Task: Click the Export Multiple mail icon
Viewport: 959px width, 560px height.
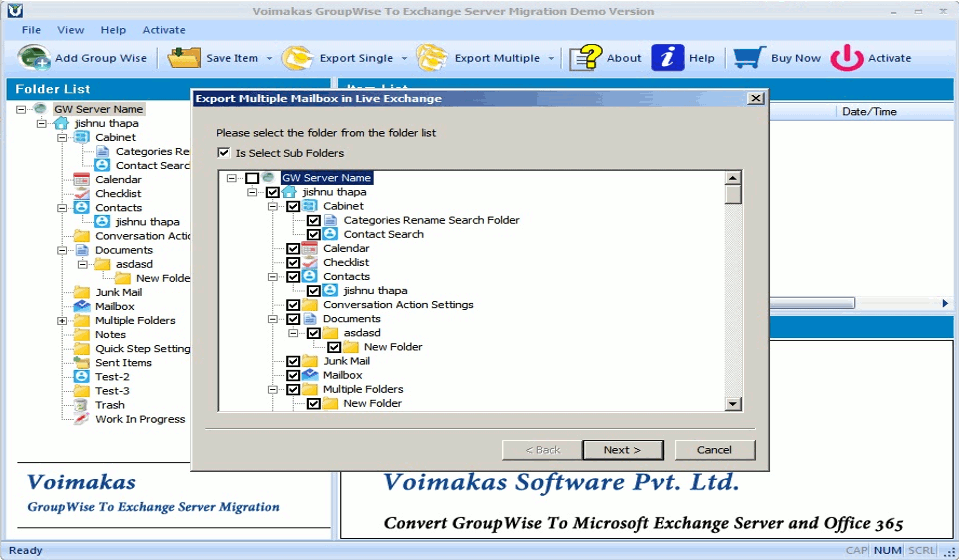Action: 432,57
